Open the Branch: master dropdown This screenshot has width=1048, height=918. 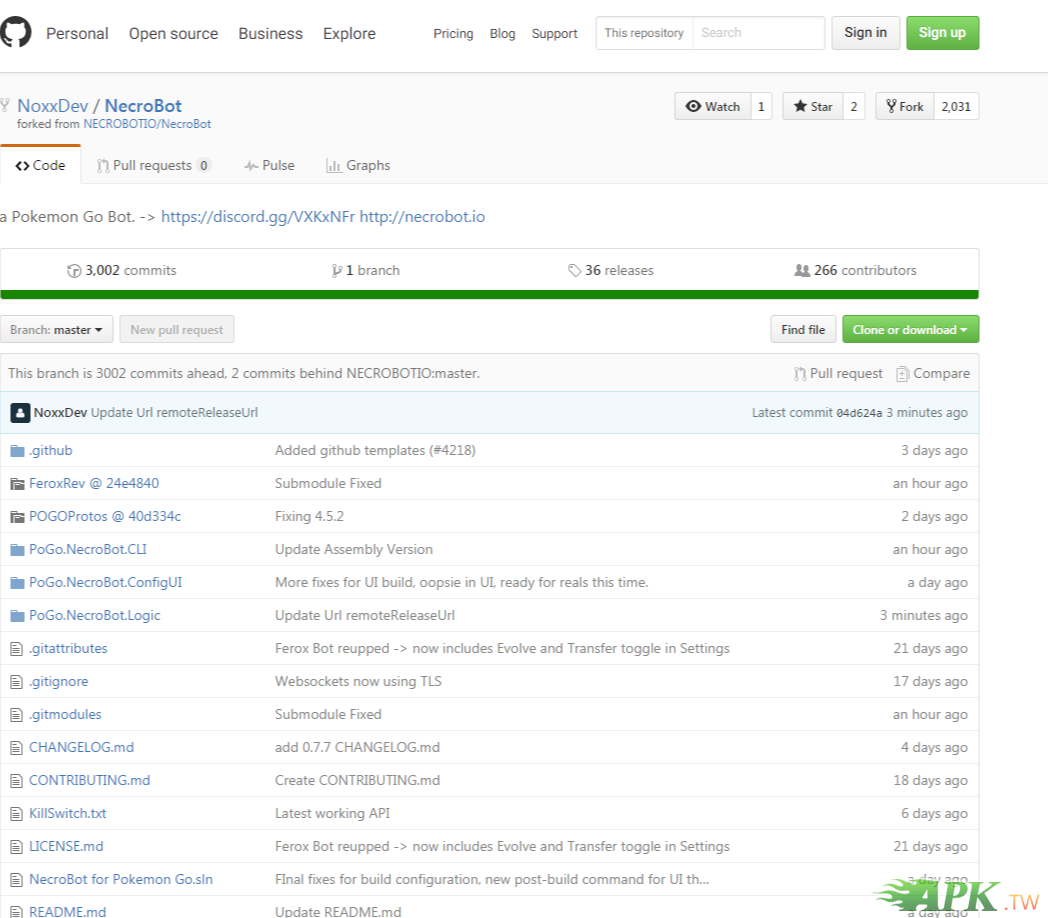click(x=57, y=330)
